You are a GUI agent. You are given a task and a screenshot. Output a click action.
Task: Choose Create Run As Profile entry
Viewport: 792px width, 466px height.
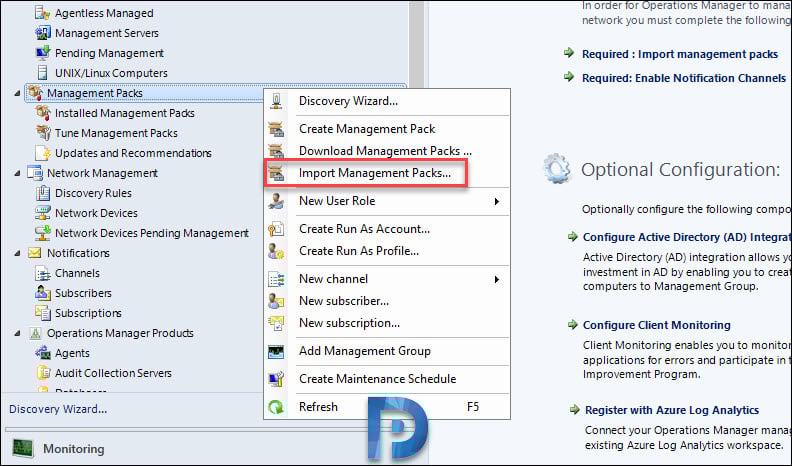(387, 251)
